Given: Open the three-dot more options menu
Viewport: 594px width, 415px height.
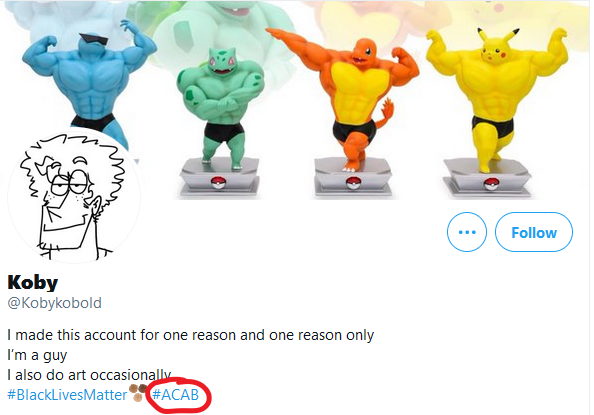Looking at the screenshot, I should click(x=467, y=232).
